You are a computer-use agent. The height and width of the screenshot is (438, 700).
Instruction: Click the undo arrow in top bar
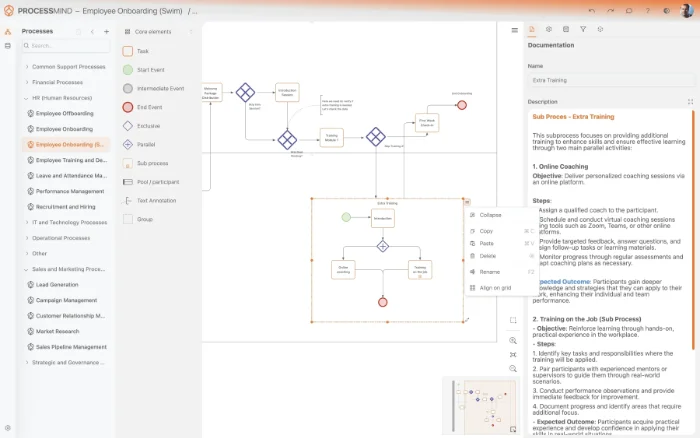[x=593, y=10]
